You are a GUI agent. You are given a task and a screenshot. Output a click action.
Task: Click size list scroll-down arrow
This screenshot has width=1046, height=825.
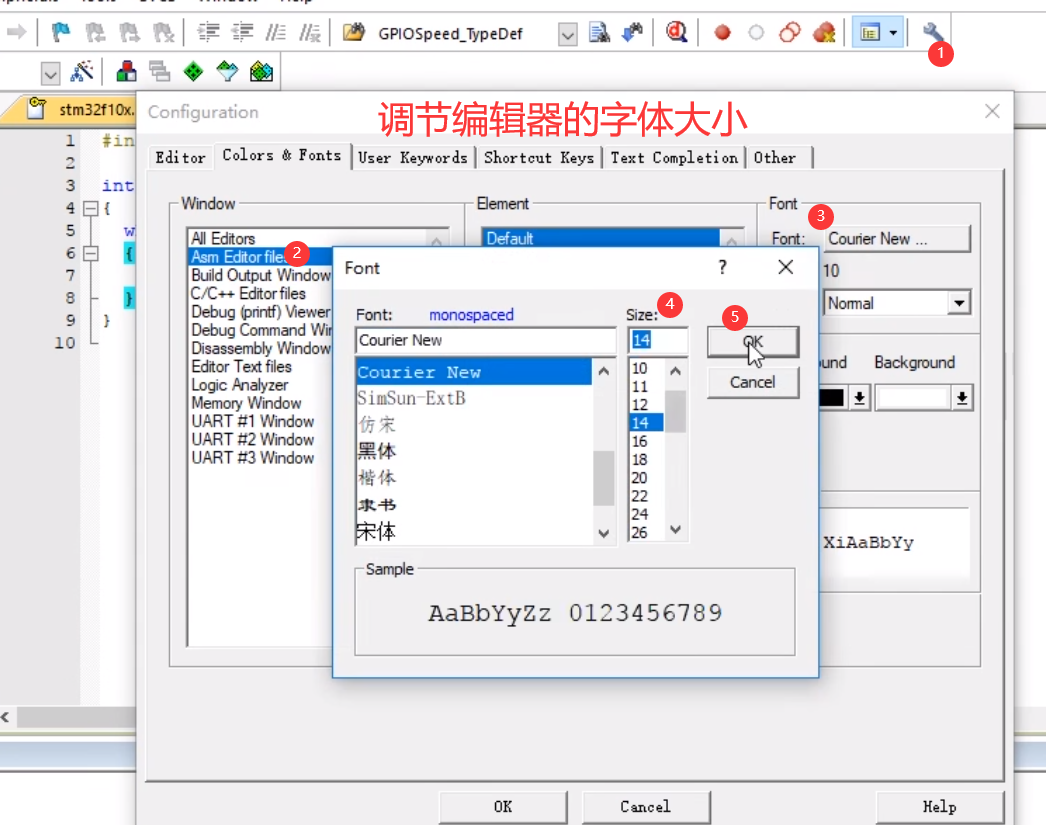click(x=676, y=530)
